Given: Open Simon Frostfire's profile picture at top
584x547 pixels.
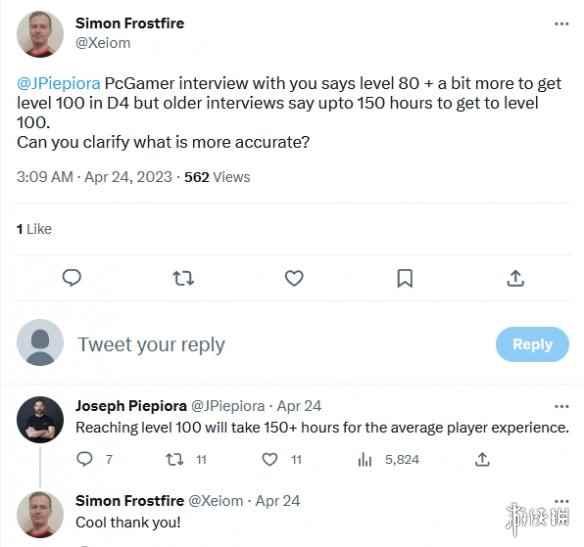Looking at the screenshot, I should coord(40,34).
